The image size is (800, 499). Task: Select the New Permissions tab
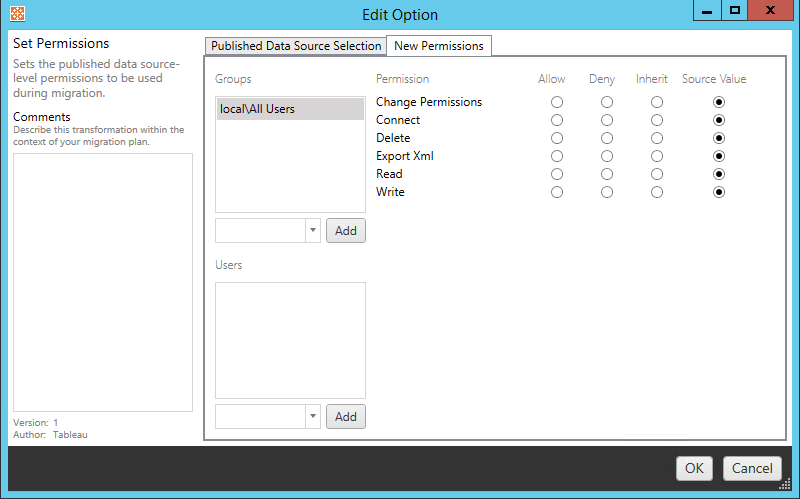438,46
